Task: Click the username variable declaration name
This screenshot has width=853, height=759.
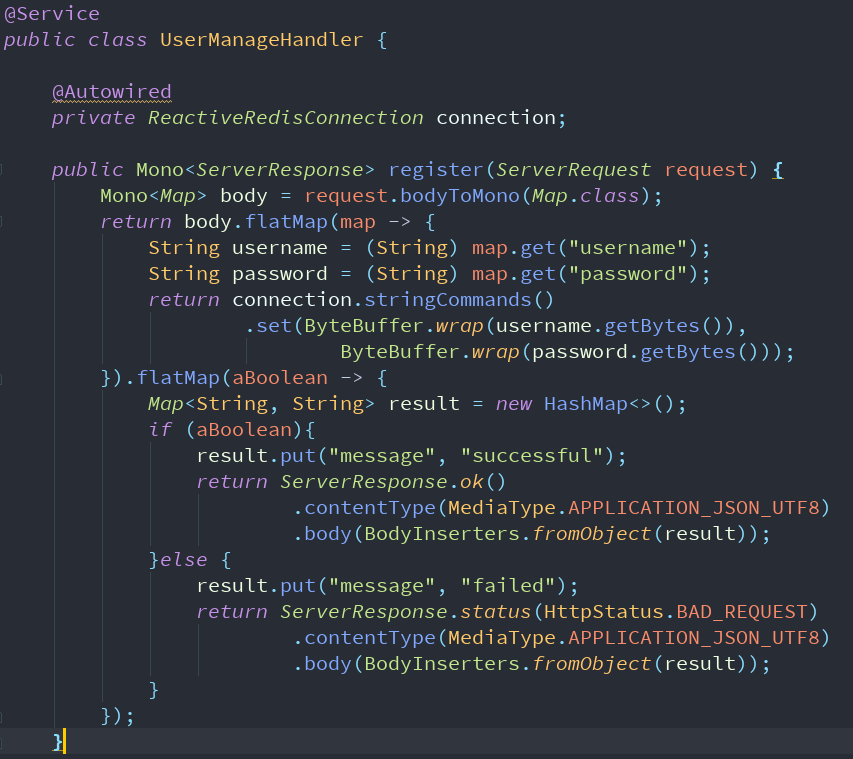Action: 280,248
